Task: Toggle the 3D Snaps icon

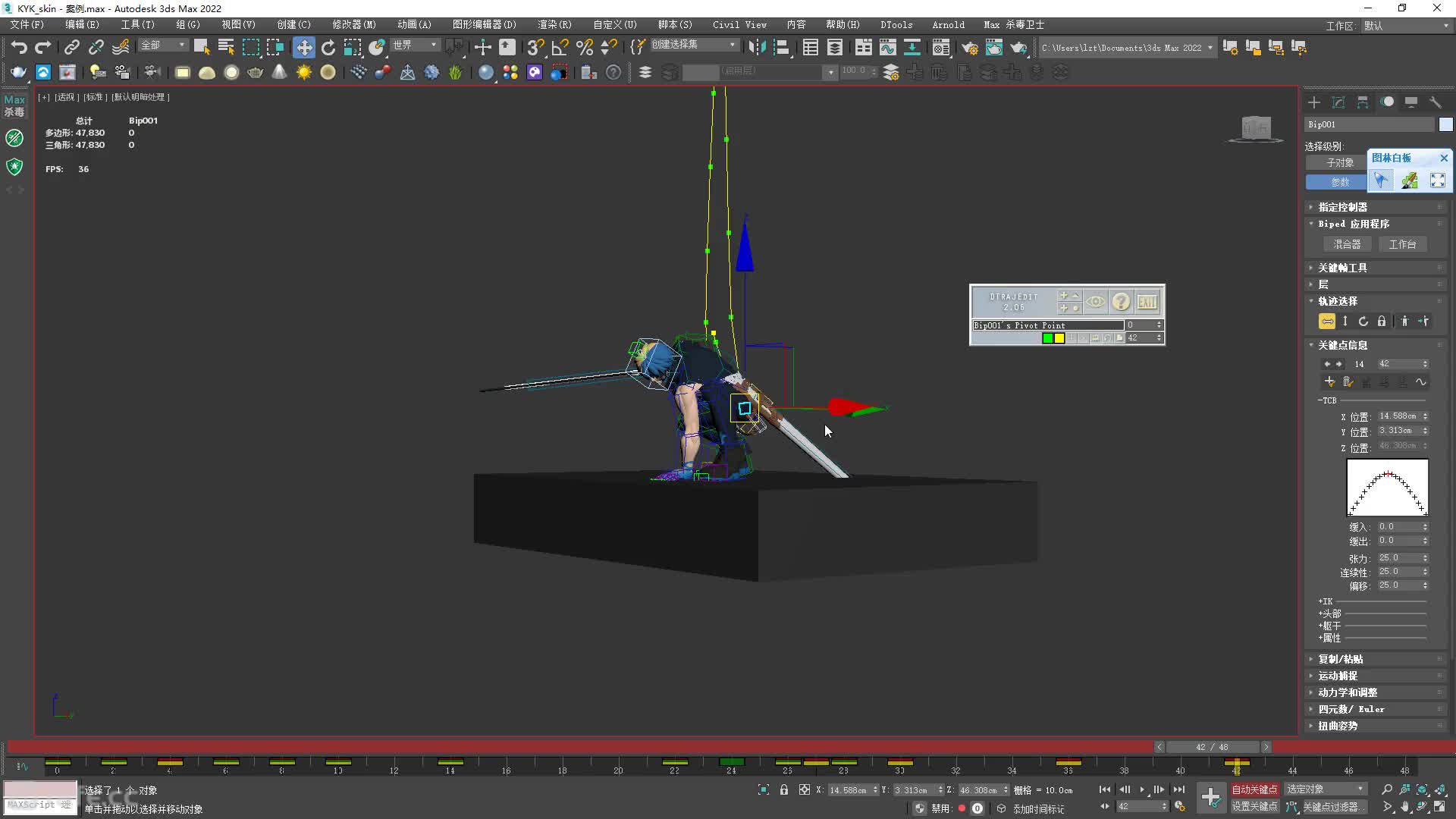Action: (x=535, y=47)
